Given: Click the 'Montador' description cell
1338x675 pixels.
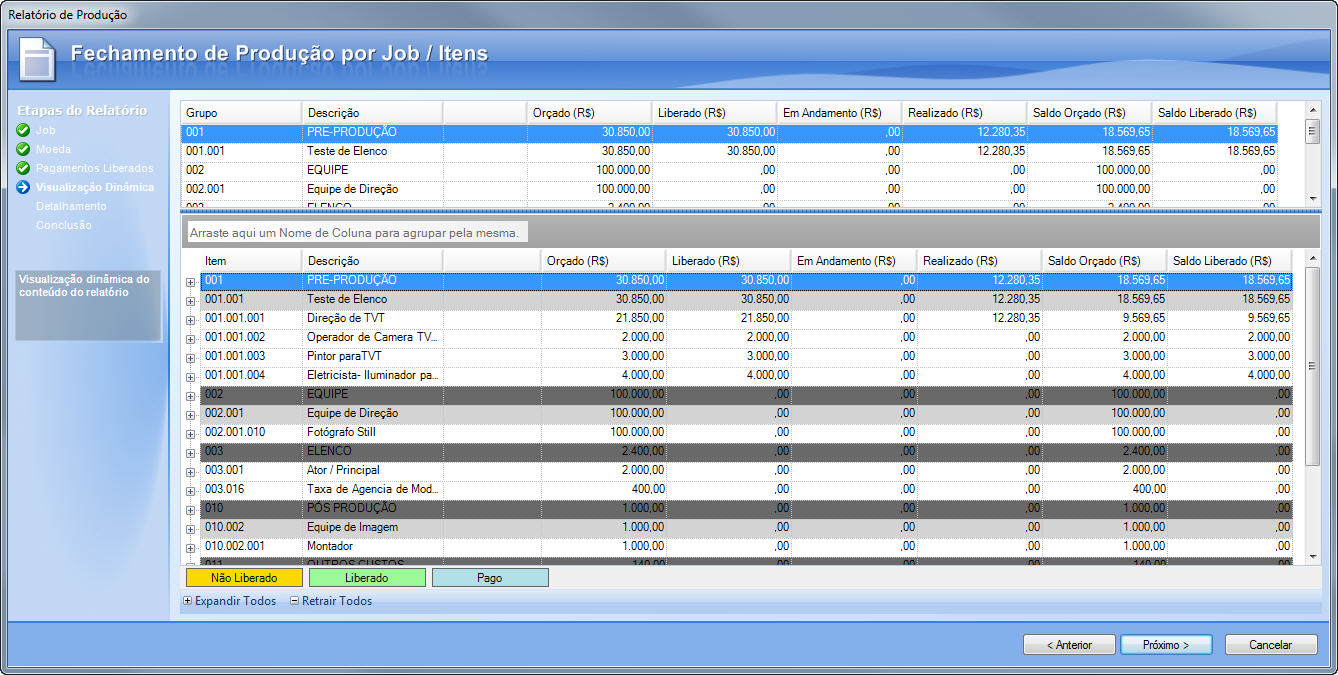Looking at the screenshot, I should coord(371,546).
